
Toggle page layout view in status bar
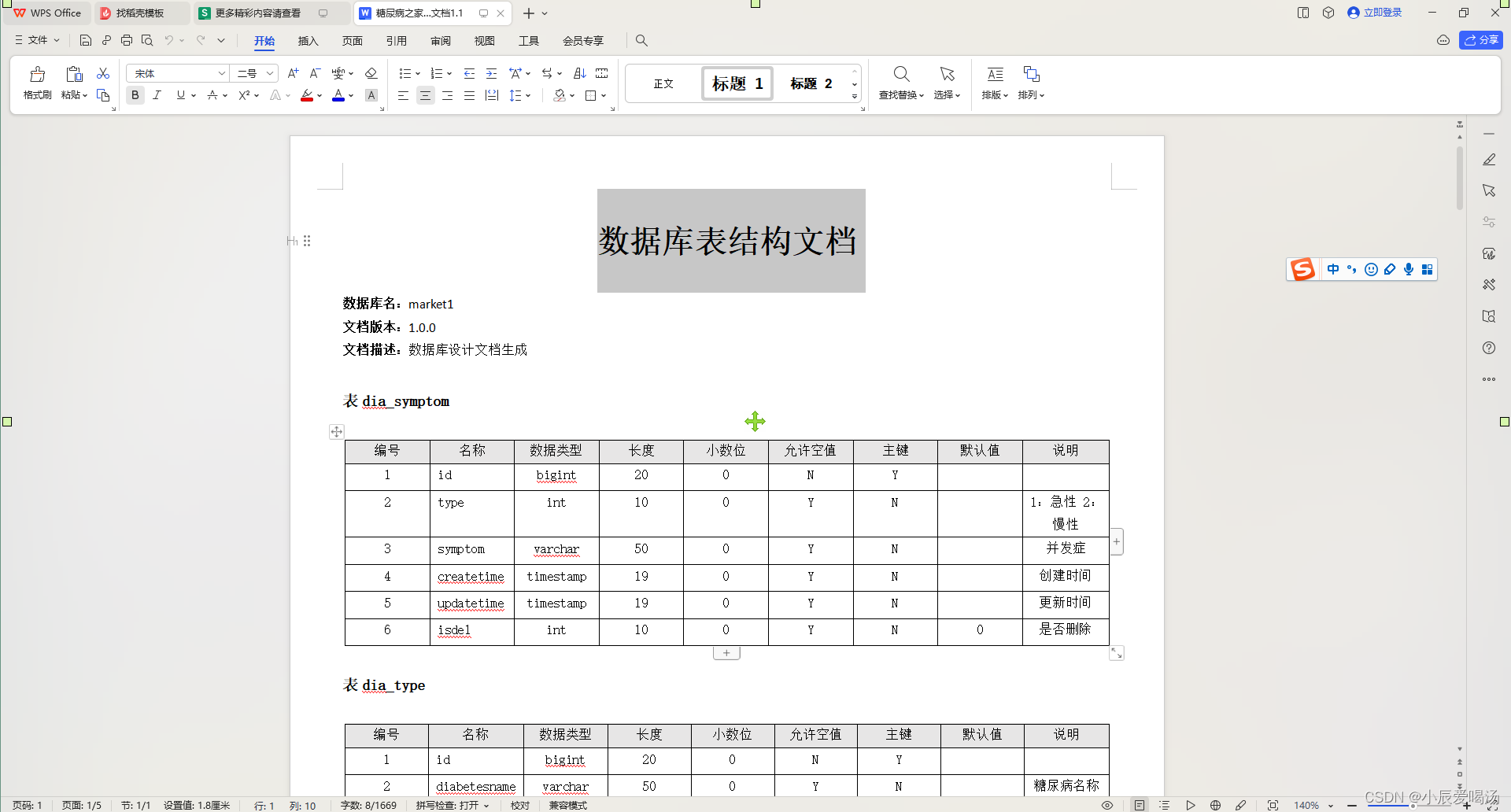(x=1140, y=805)
